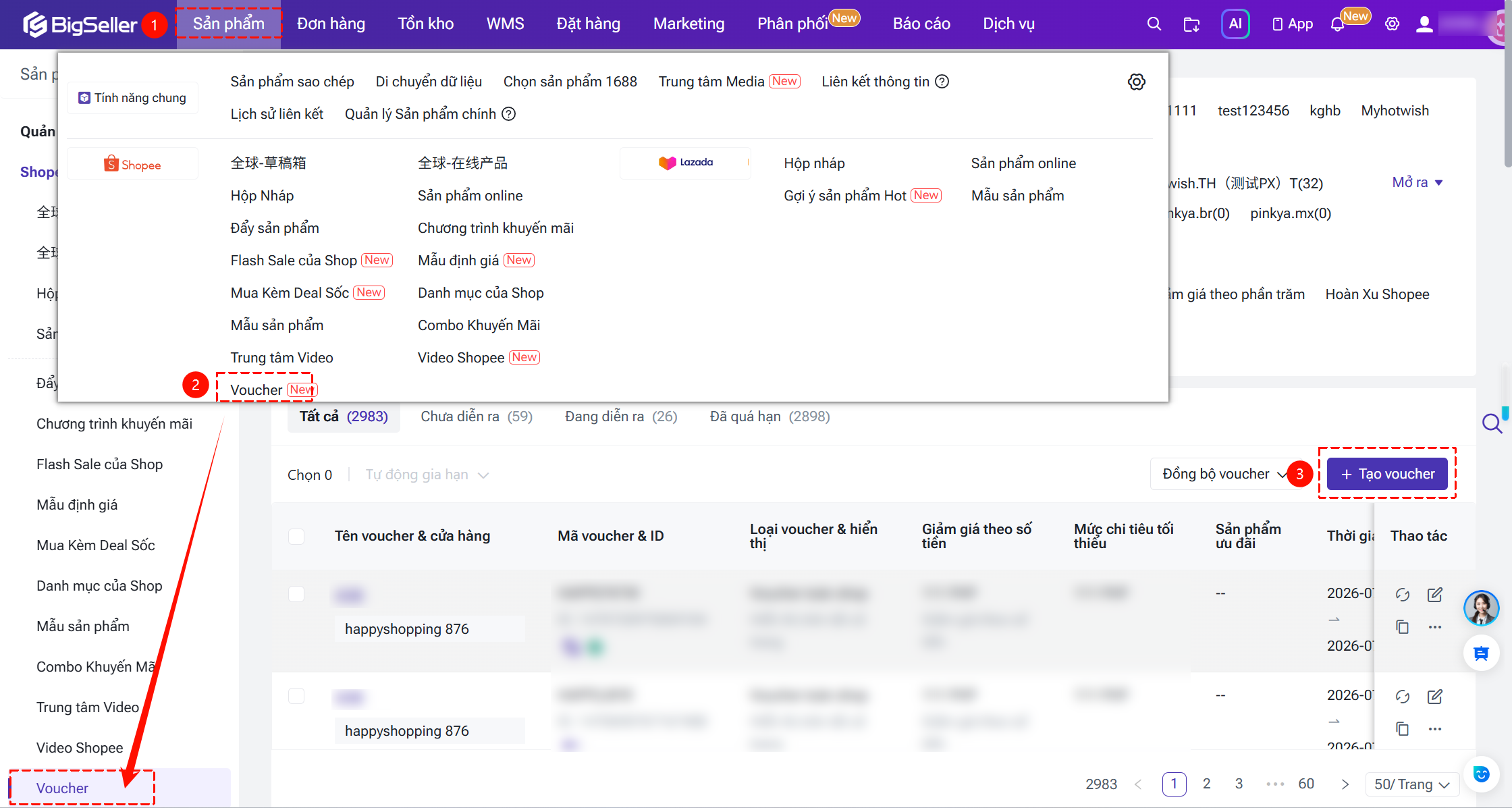The image size is (1512, 808).
Task: Go to page 2
Action: [1207, 784]
